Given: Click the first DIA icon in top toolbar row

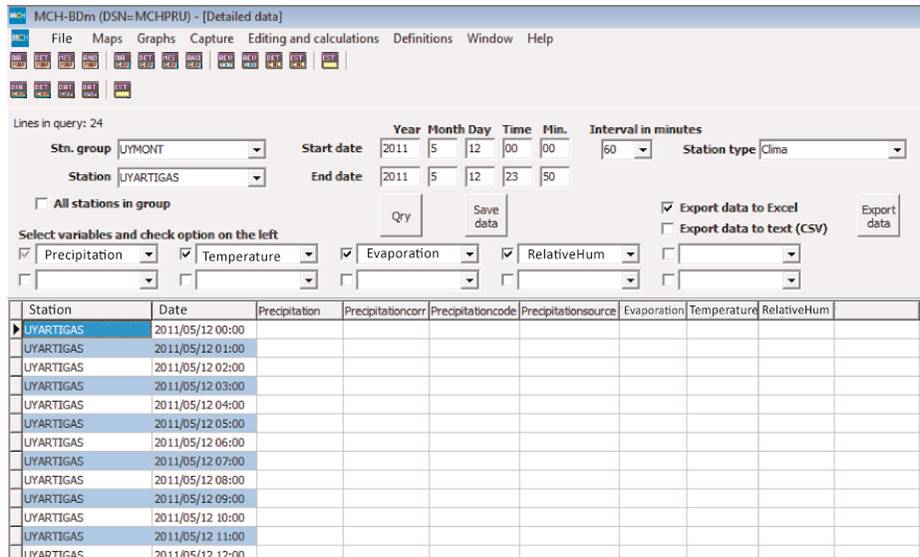Looking at the screenshot, I should 18,61.
